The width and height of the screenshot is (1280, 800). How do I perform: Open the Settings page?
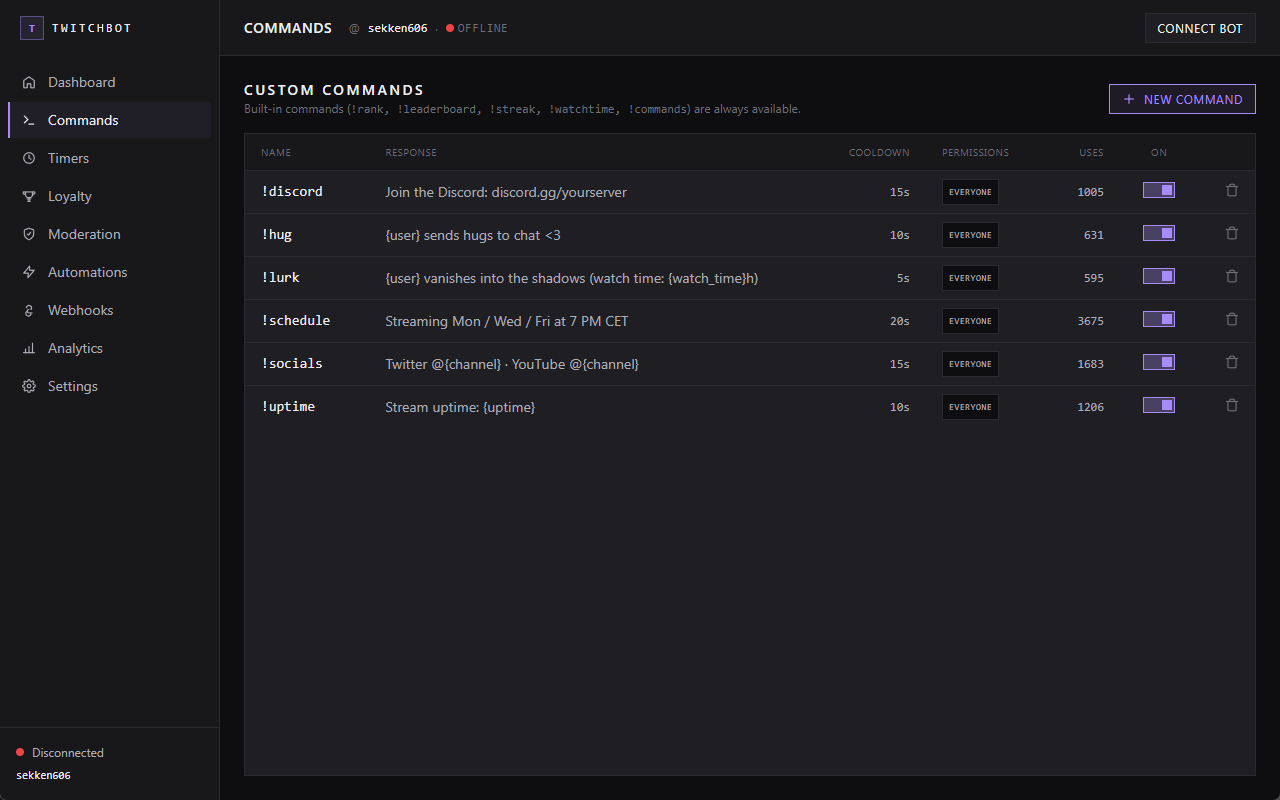(109, 386)
